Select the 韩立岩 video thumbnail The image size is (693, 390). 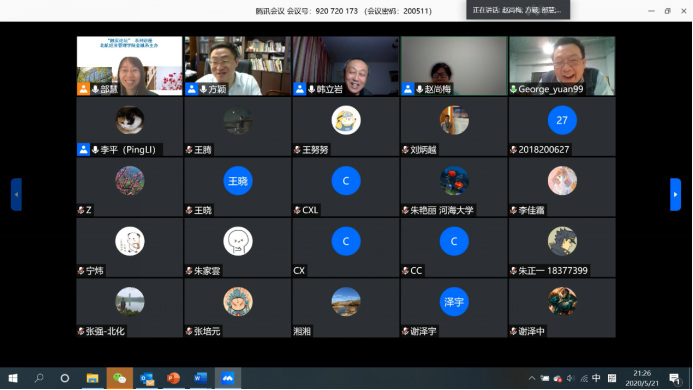coord(346,66)
